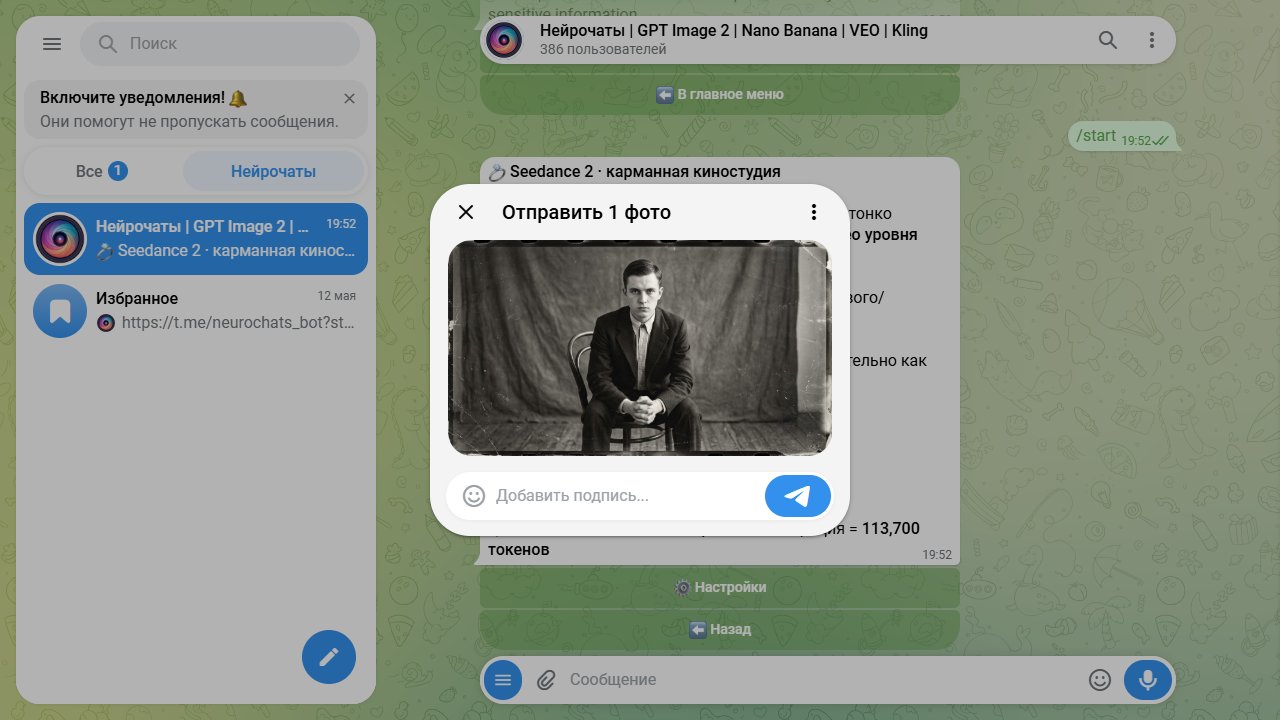This screenshot has width=1280, height=720.
Task: Send the photo with the paper plane button
Action: point(798,495)
